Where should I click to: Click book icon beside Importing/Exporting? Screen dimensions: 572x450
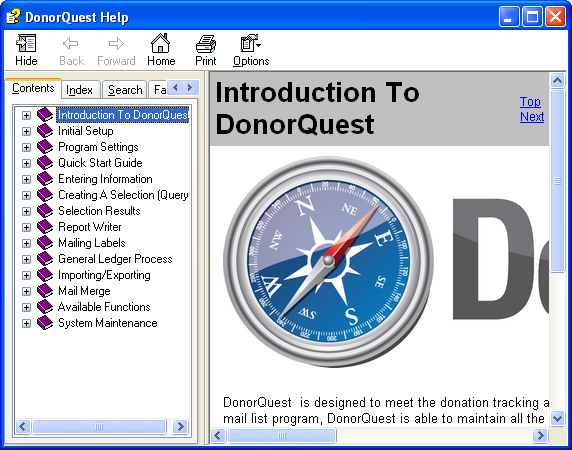(x=45, y=275)
